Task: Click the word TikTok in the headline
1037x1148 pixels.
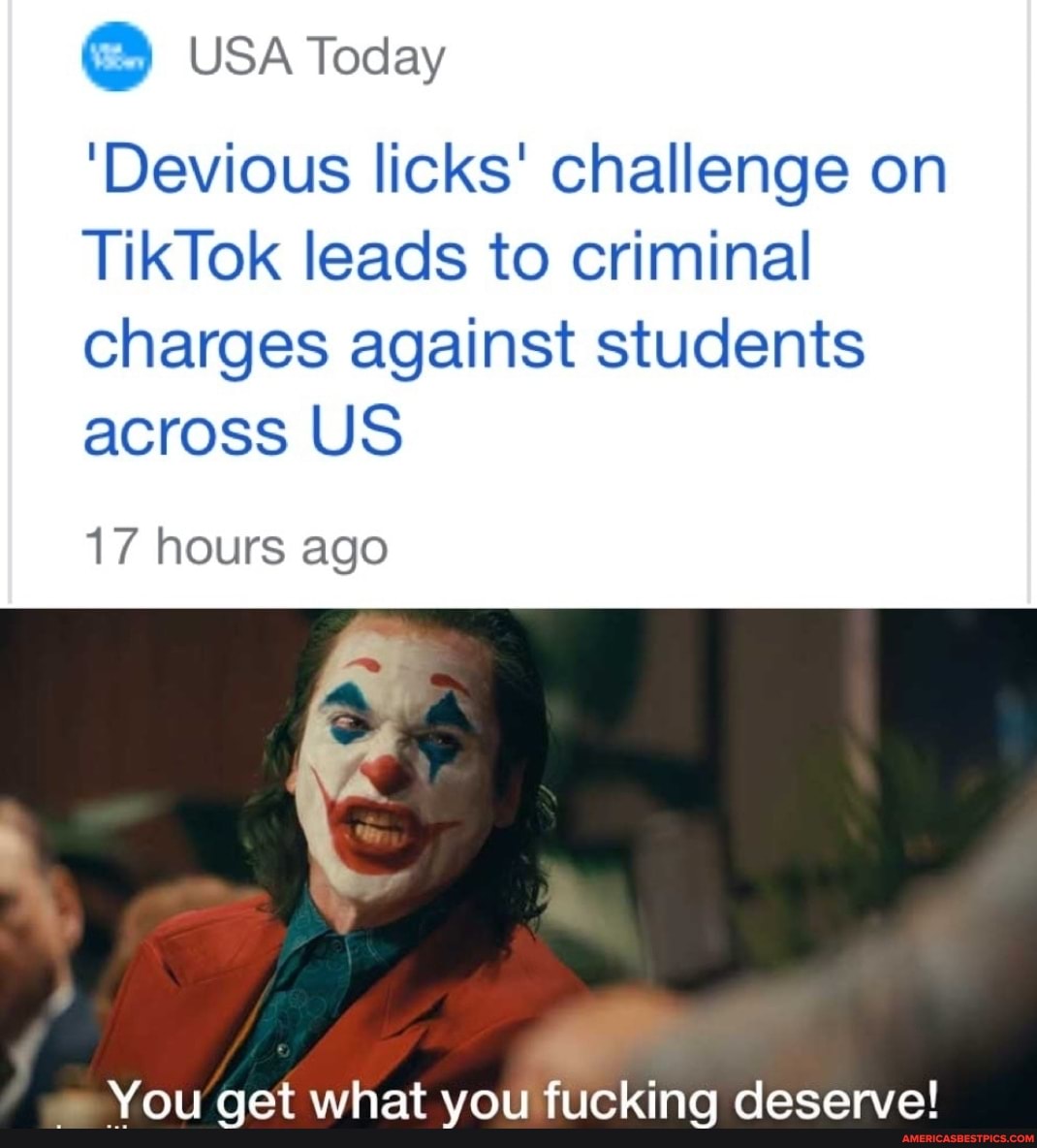Action: [181, 256]
